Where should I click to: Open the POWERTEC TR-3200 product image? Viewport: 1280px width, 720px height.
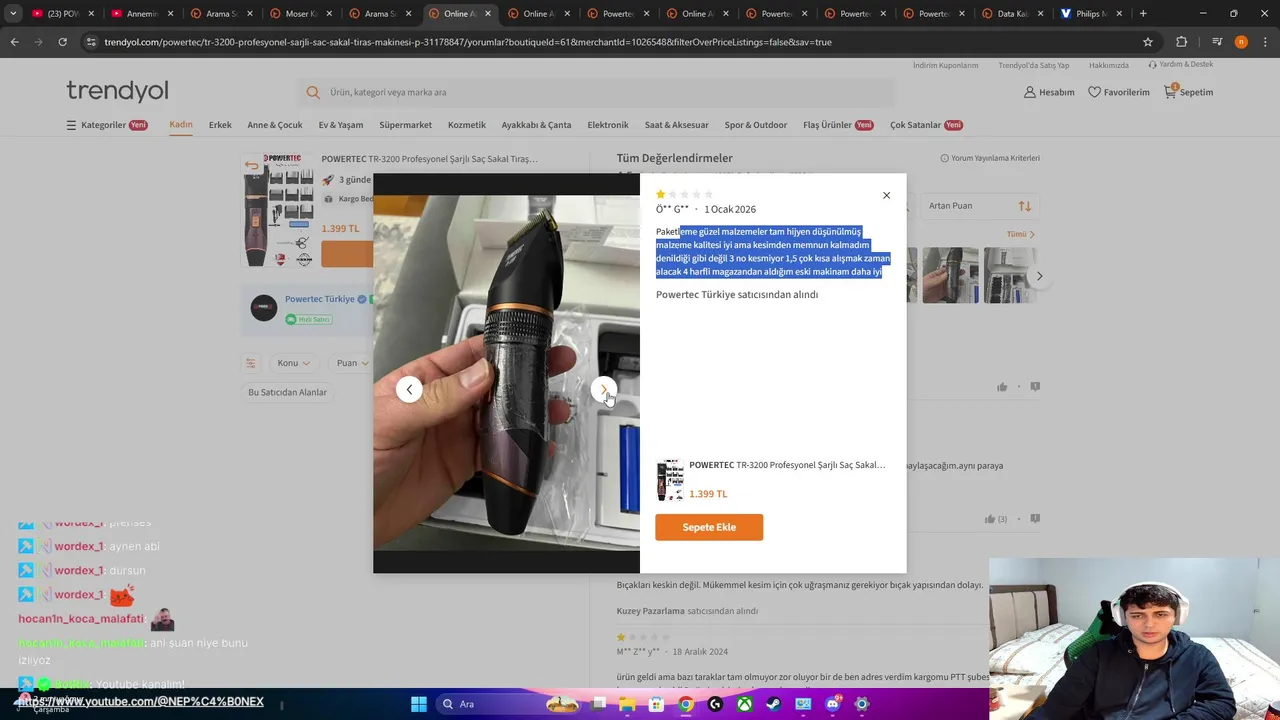[x=278, y=211]
